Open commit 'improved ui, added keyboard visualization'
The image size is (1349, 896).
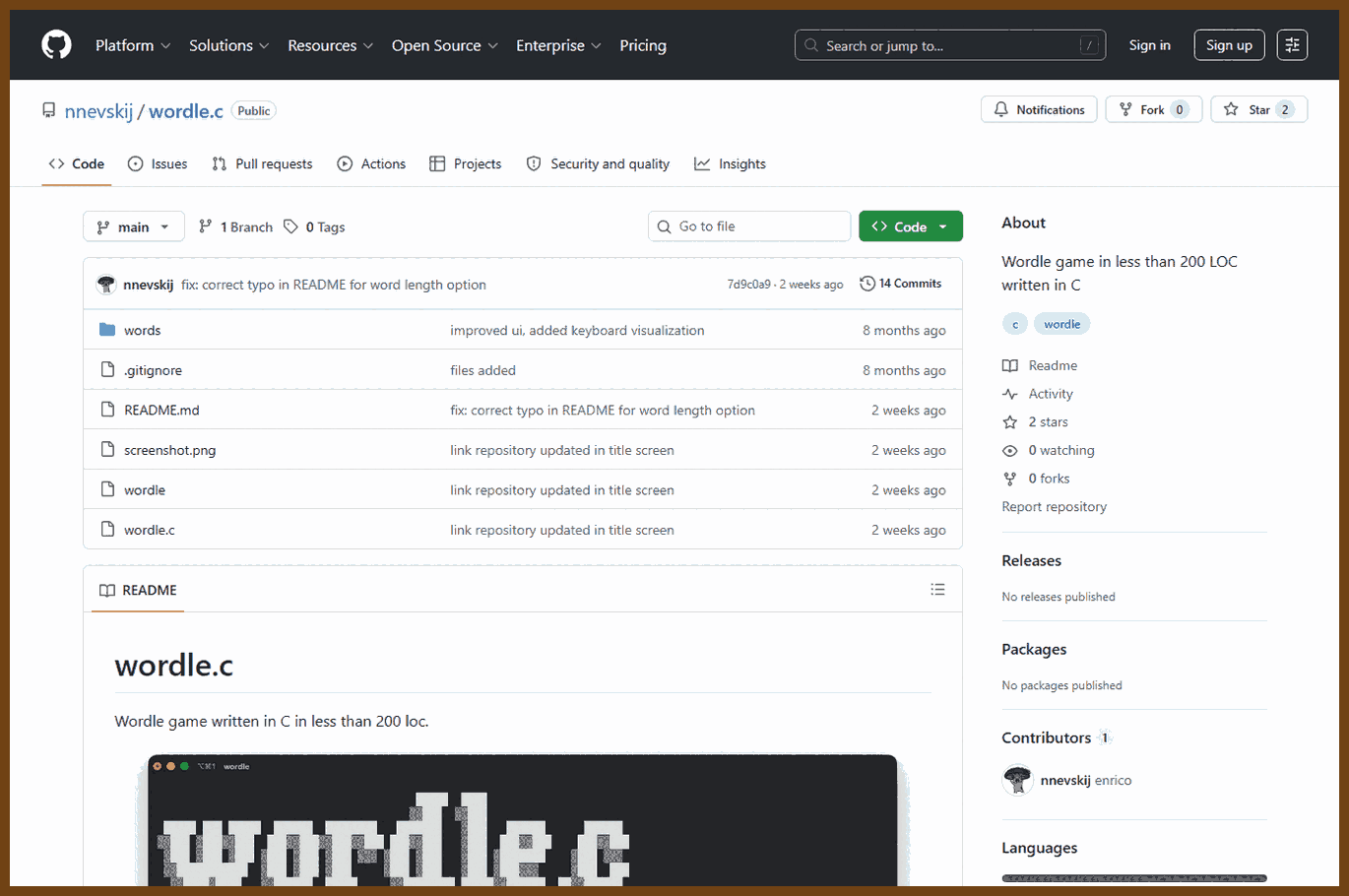pos(577,330)
